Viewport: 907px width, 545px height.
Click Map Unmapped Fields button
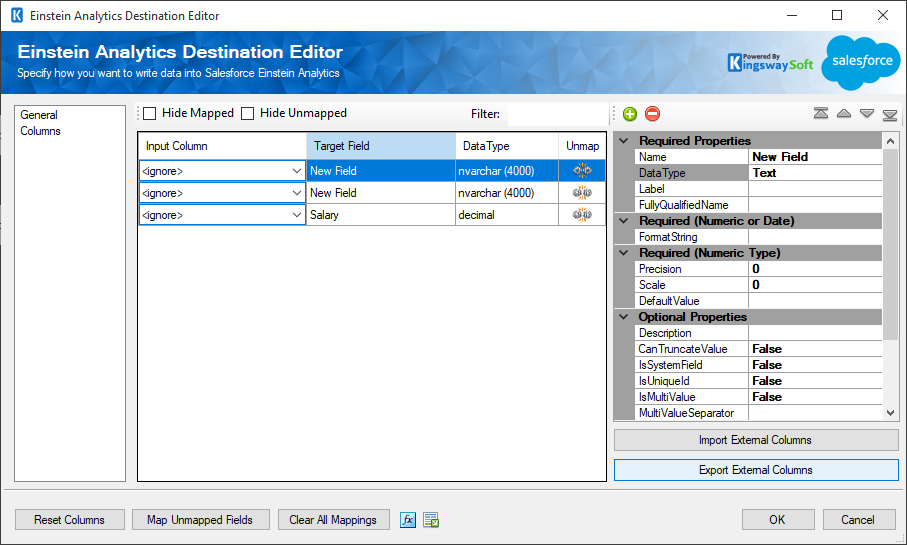pos(200,520)
